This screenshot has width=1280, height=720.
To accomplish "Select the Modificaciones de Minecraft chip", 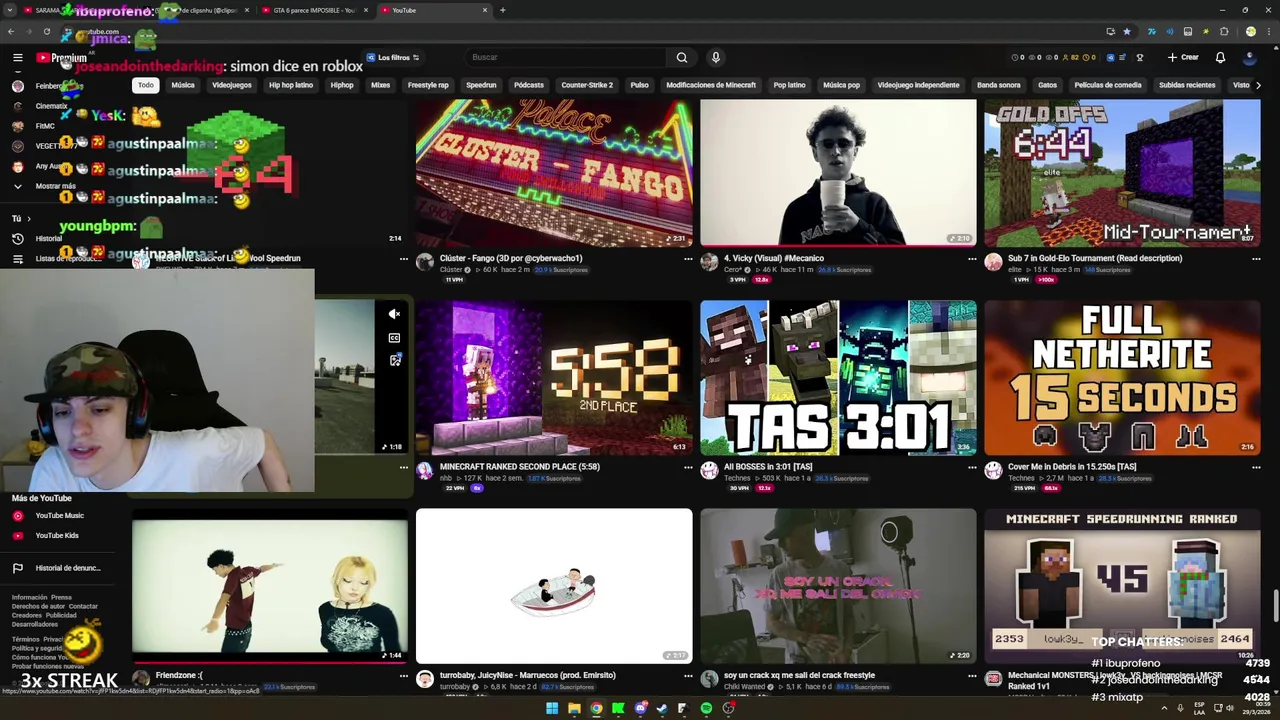I will pos(711,85).
